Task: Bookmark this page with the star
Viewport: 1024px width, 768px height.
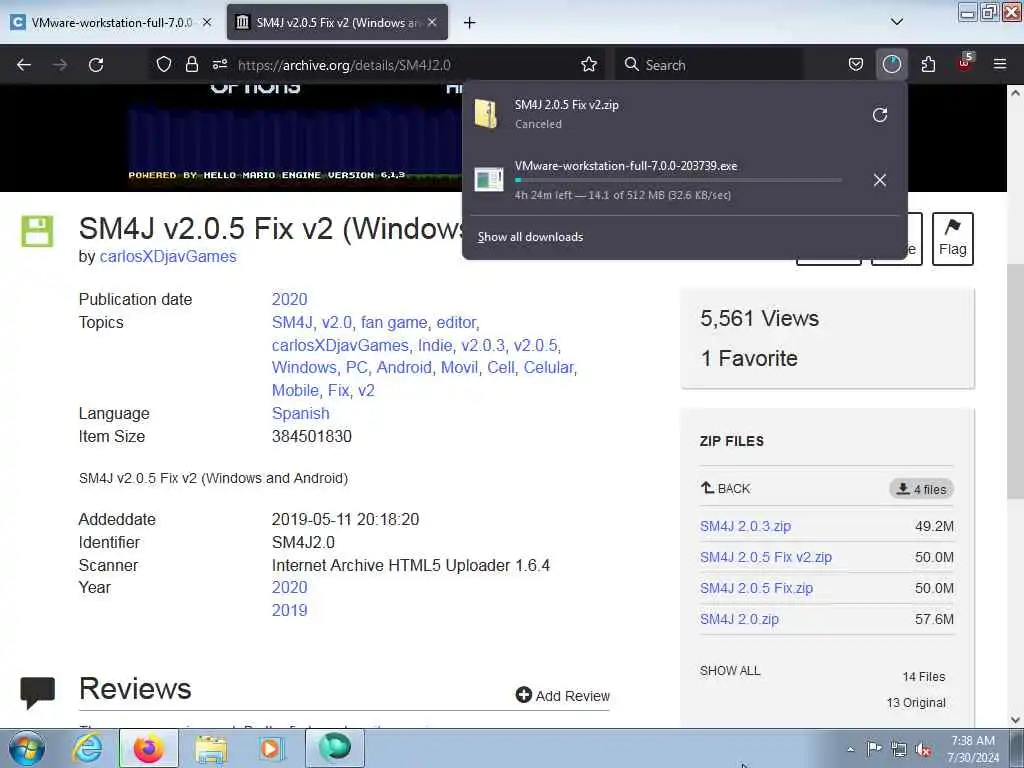Action: click(x=589, y=64)
